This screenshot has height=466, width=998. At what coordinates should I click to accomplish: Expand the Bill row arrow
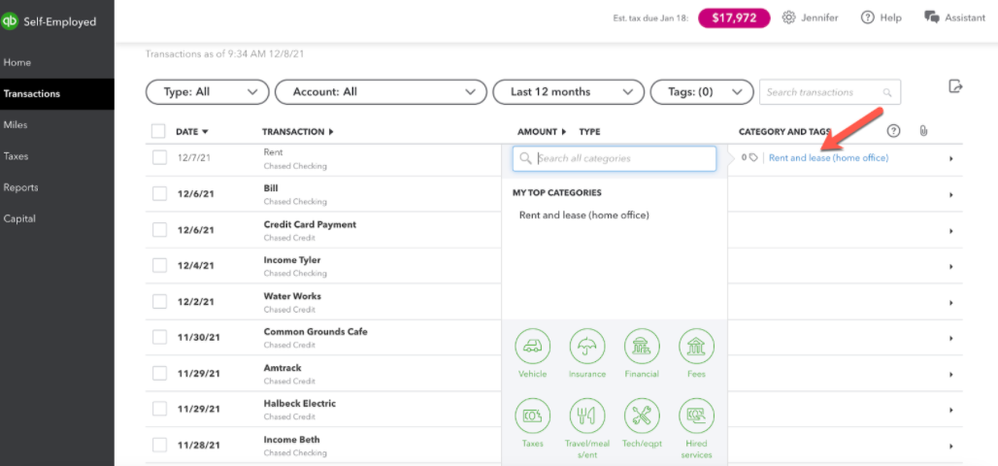950,195
